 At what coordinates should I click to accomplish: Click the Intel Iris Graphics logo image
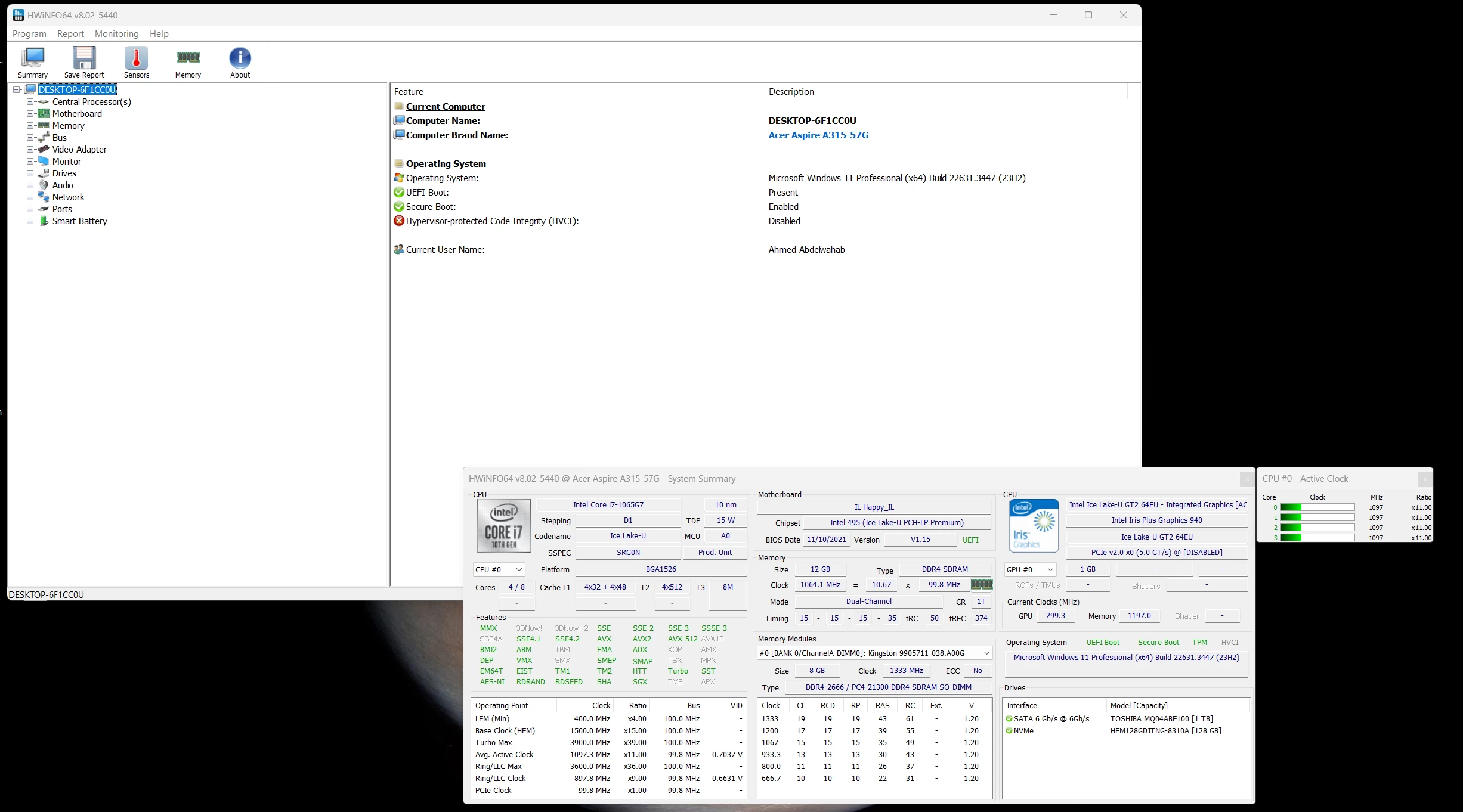coord(1034,526)
